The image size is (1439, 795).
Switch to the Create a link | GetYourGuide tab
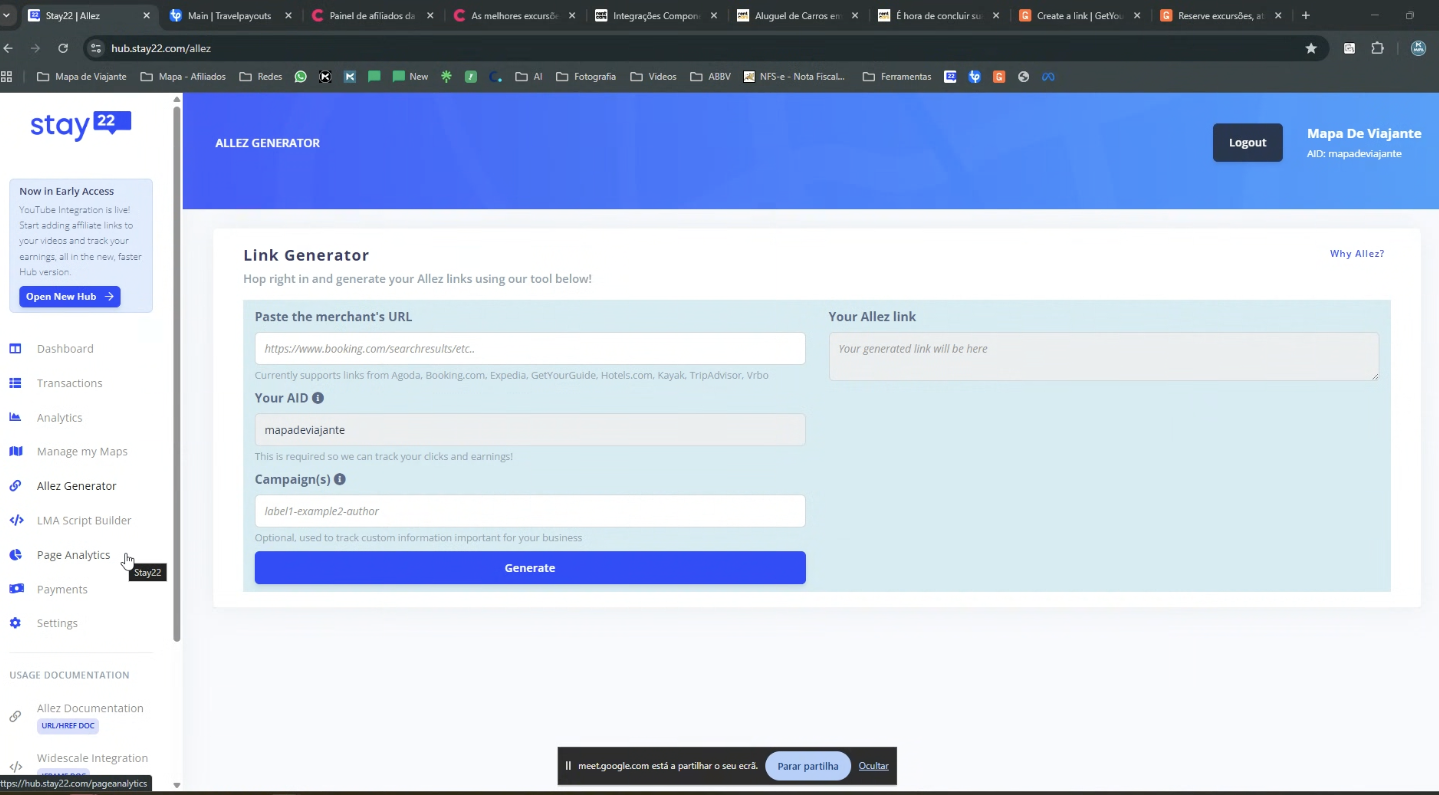tap(1081, 16)
